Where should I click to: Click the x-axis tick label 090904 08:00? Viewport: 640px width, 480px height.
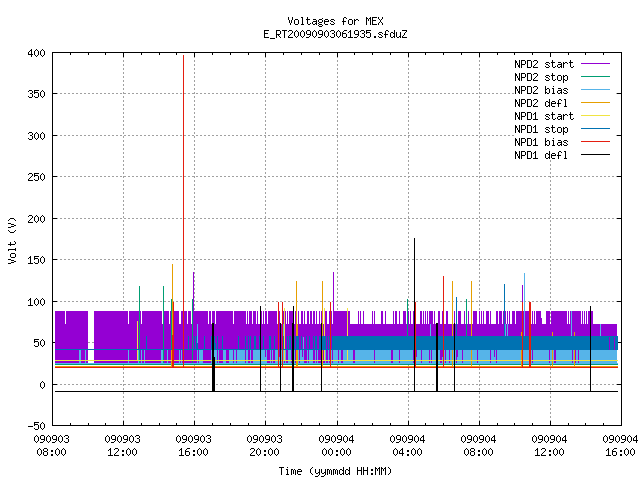[478, 446]
